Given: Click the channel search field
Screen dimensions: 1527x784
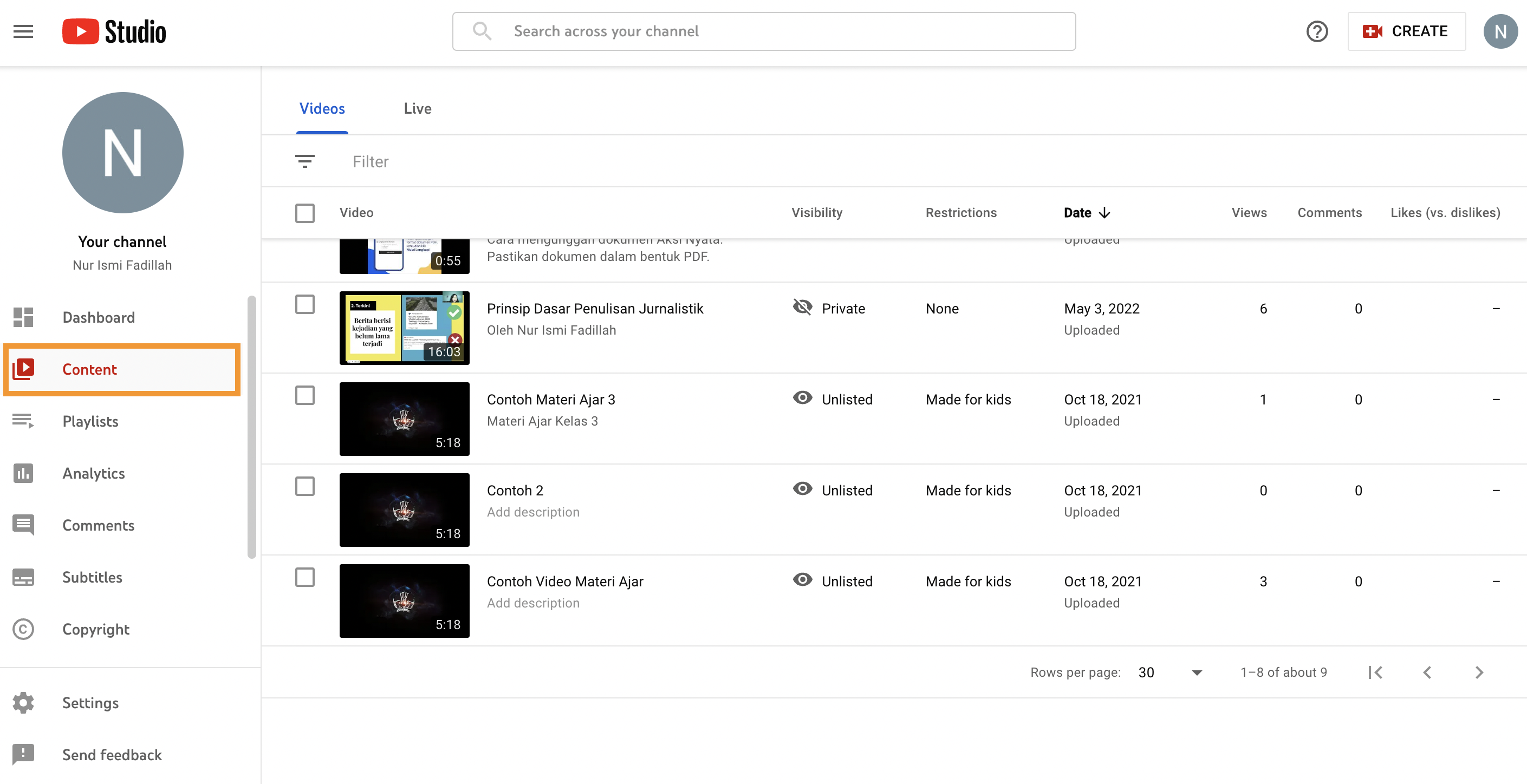Looking at the screenshot, I should pyautogui.click(x=764, y=31).
